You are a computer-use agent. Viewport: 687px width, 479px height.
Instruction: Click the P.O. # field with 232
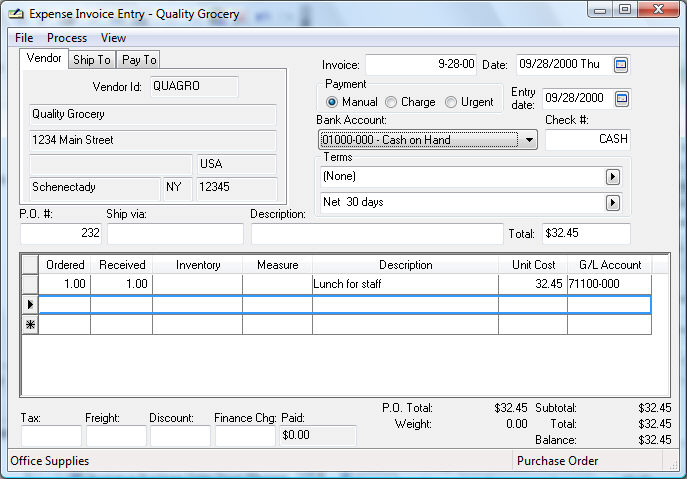click(61, 233)
